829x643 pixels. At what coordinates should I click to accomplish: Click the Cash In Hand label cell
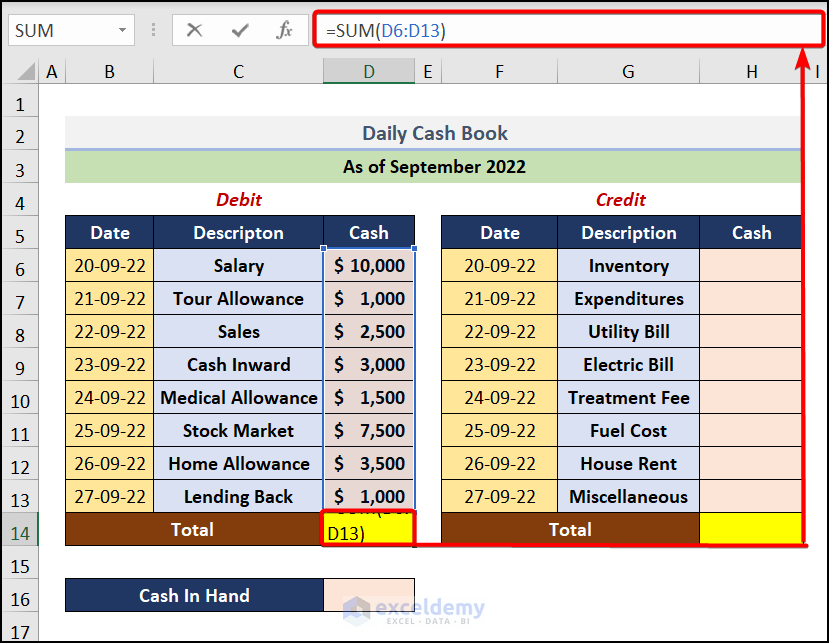pos(194,595)
